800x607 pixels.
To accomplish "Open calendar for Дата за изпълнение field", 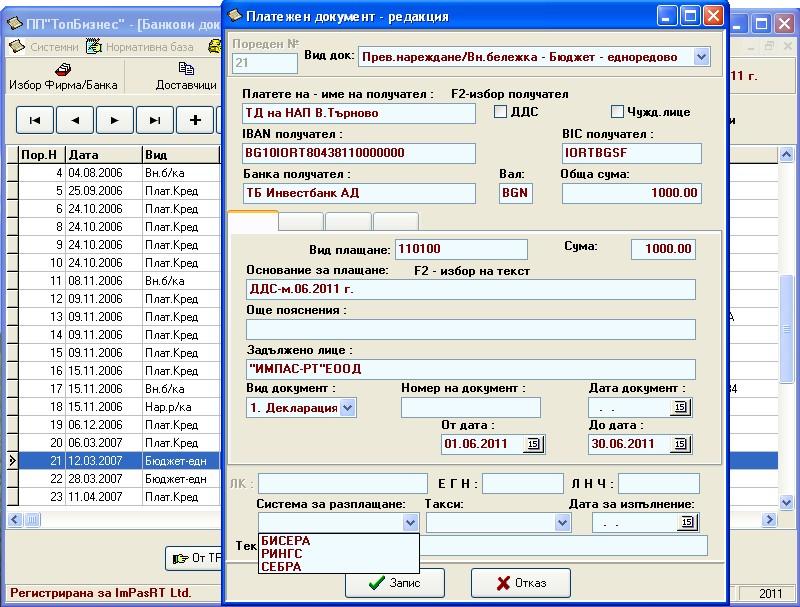I will point(688,522).
